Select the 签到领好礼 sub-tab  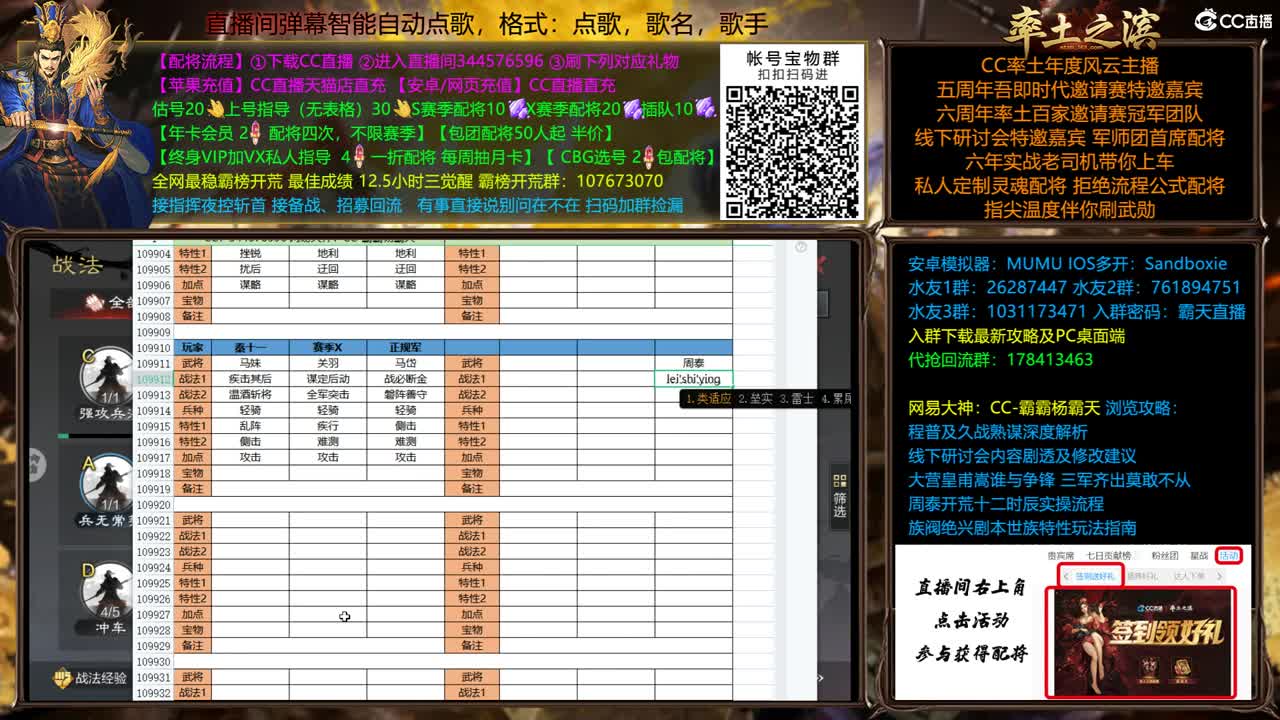click(x=1097, y=576)
